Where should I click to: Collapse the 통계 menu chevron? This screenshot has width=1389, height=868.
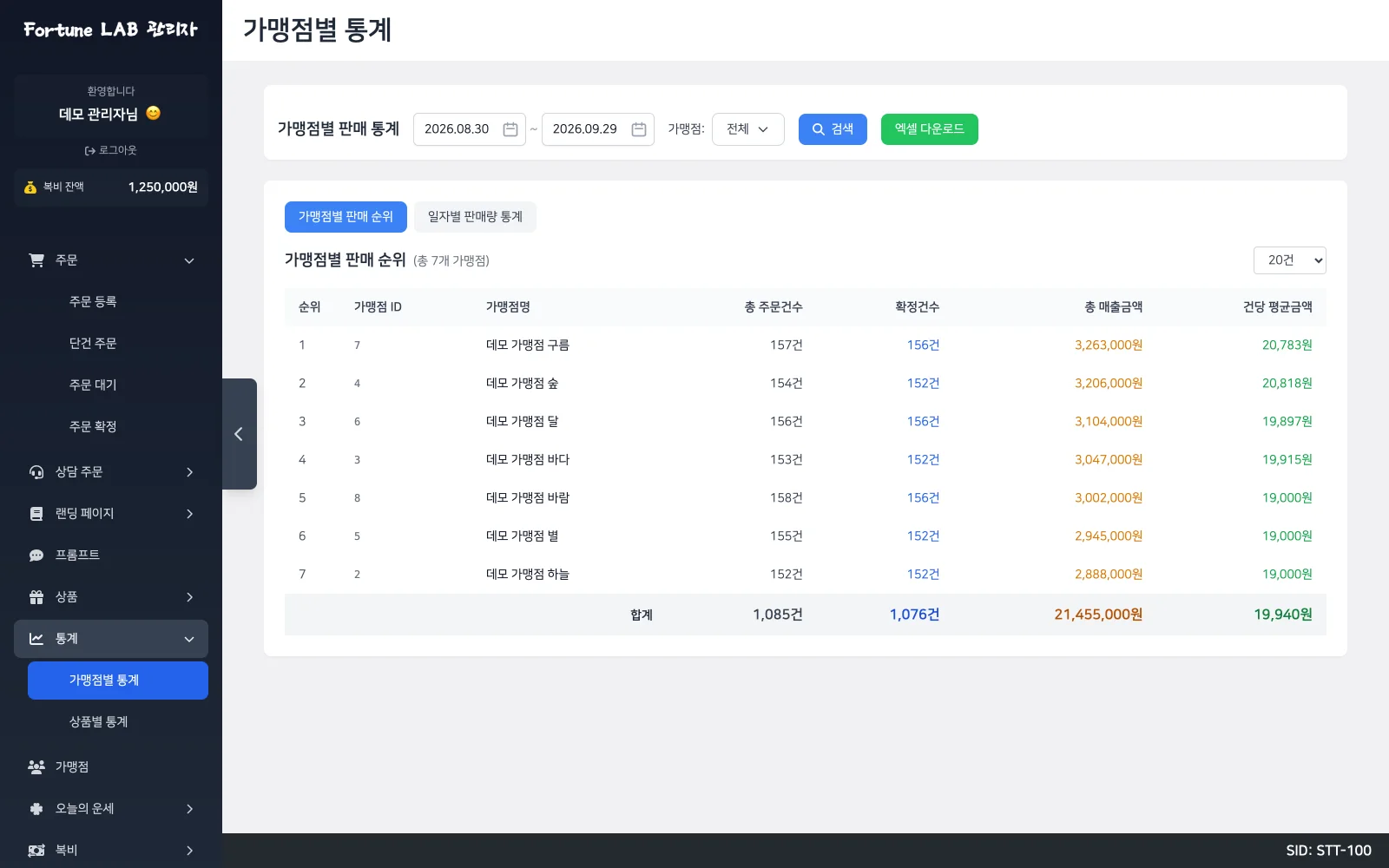[x=189, y=639]
